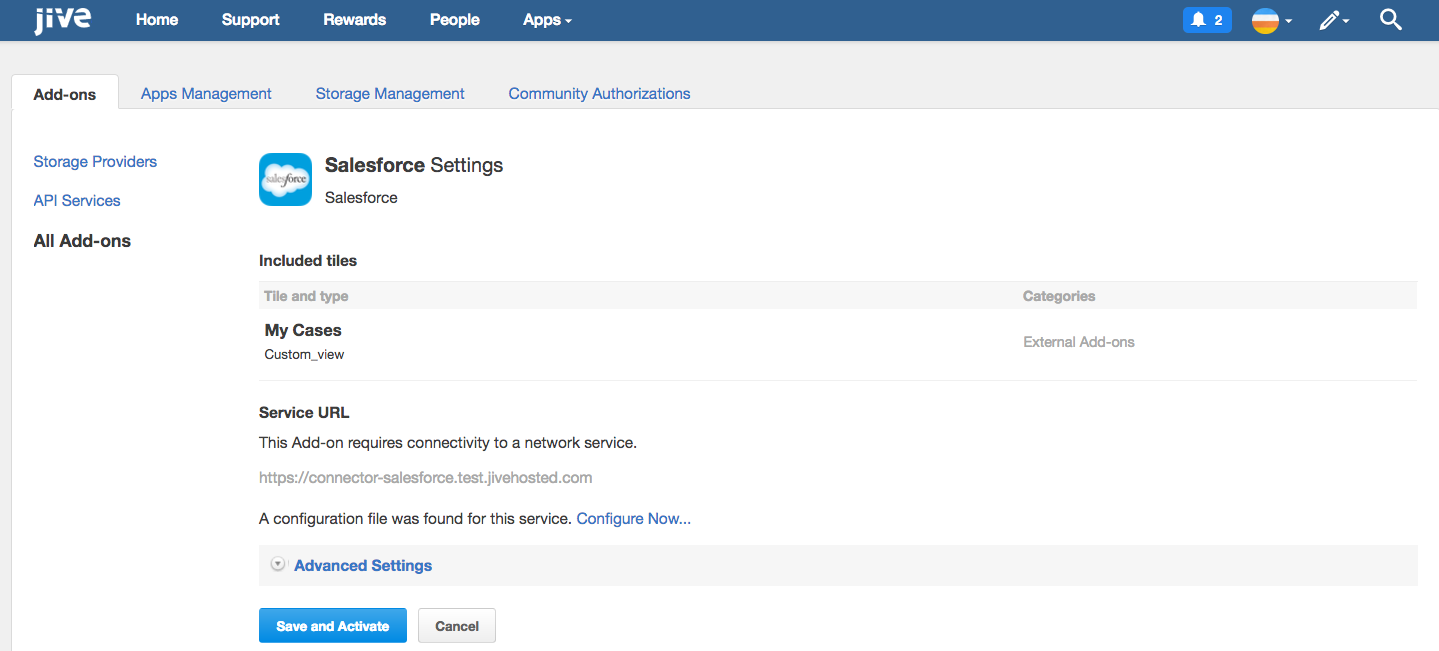This screenshot has width=1439, height=651.
Task: Click the connector-salesforce service URL text
Action: coord(426,478)
